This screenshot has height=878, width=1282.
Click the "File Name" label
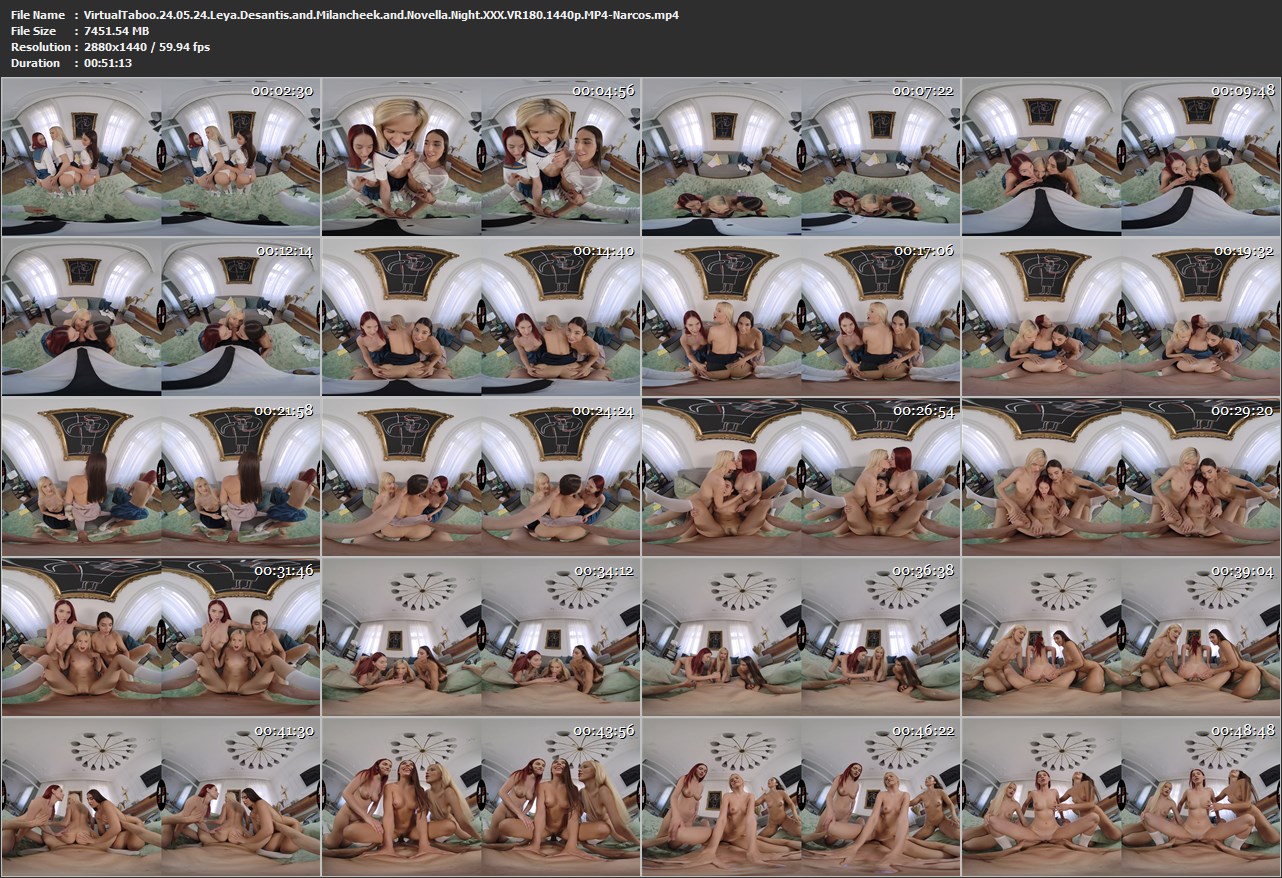[38, 15]
